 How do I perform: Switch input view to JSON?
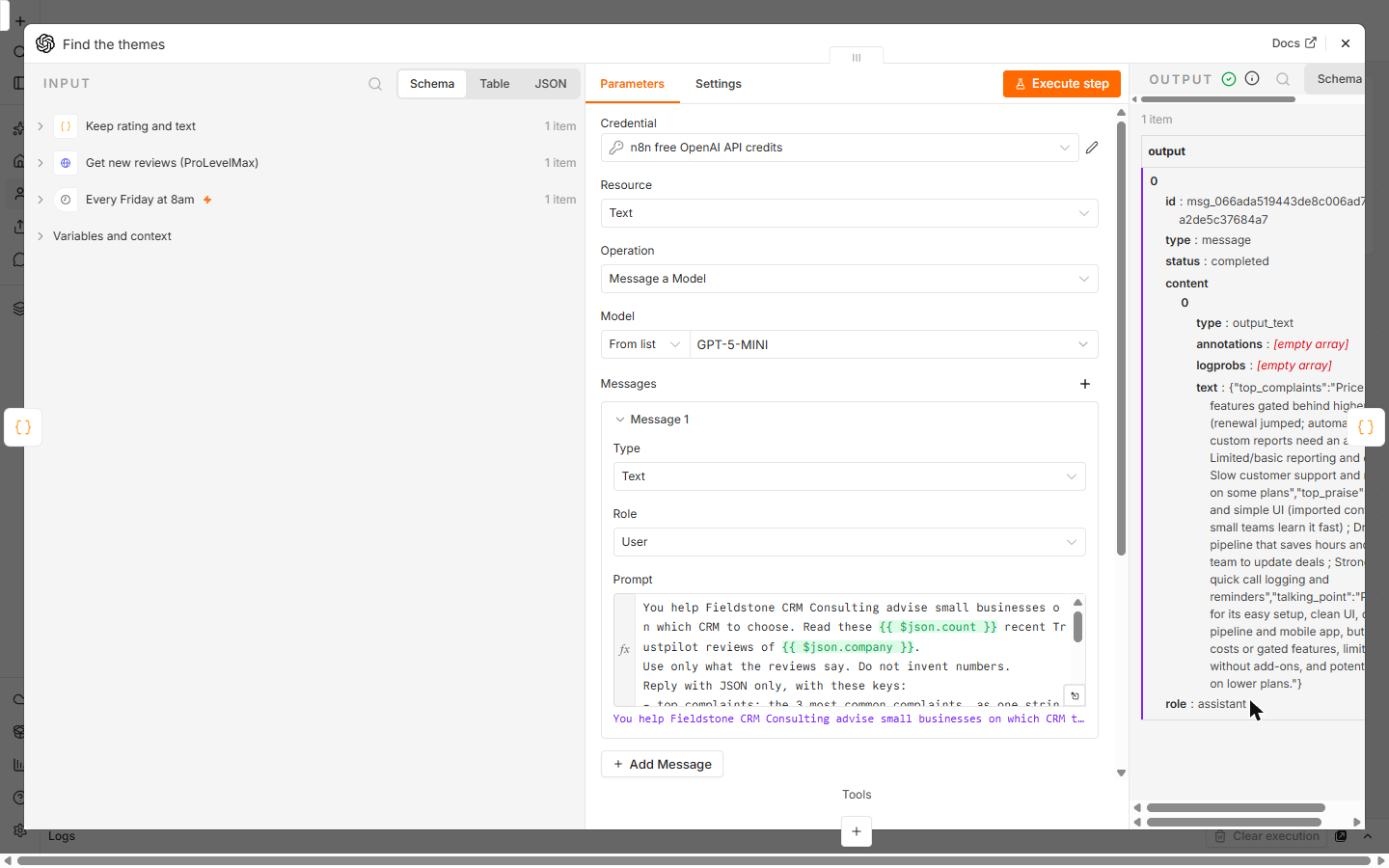[550, 84]
